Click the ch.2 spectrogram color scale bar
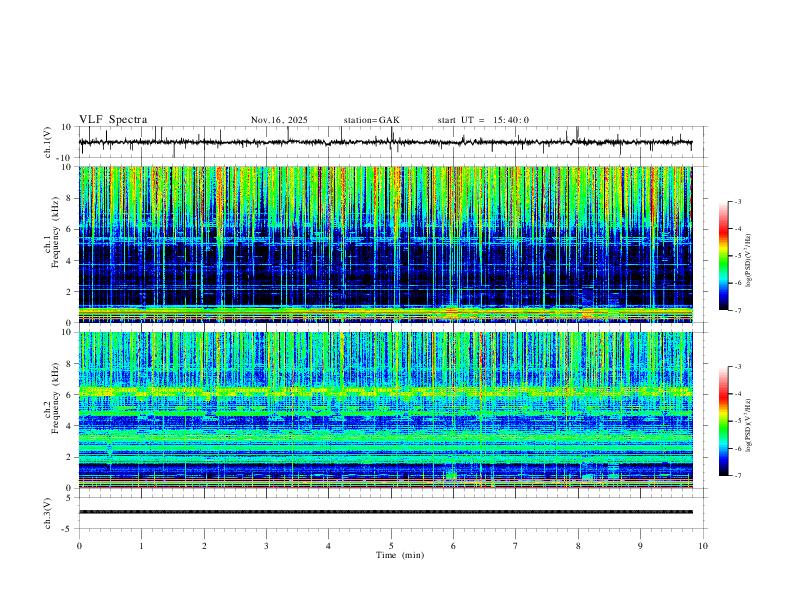Image resolution: width=792 pixels, height=612 pixels. 723,421
